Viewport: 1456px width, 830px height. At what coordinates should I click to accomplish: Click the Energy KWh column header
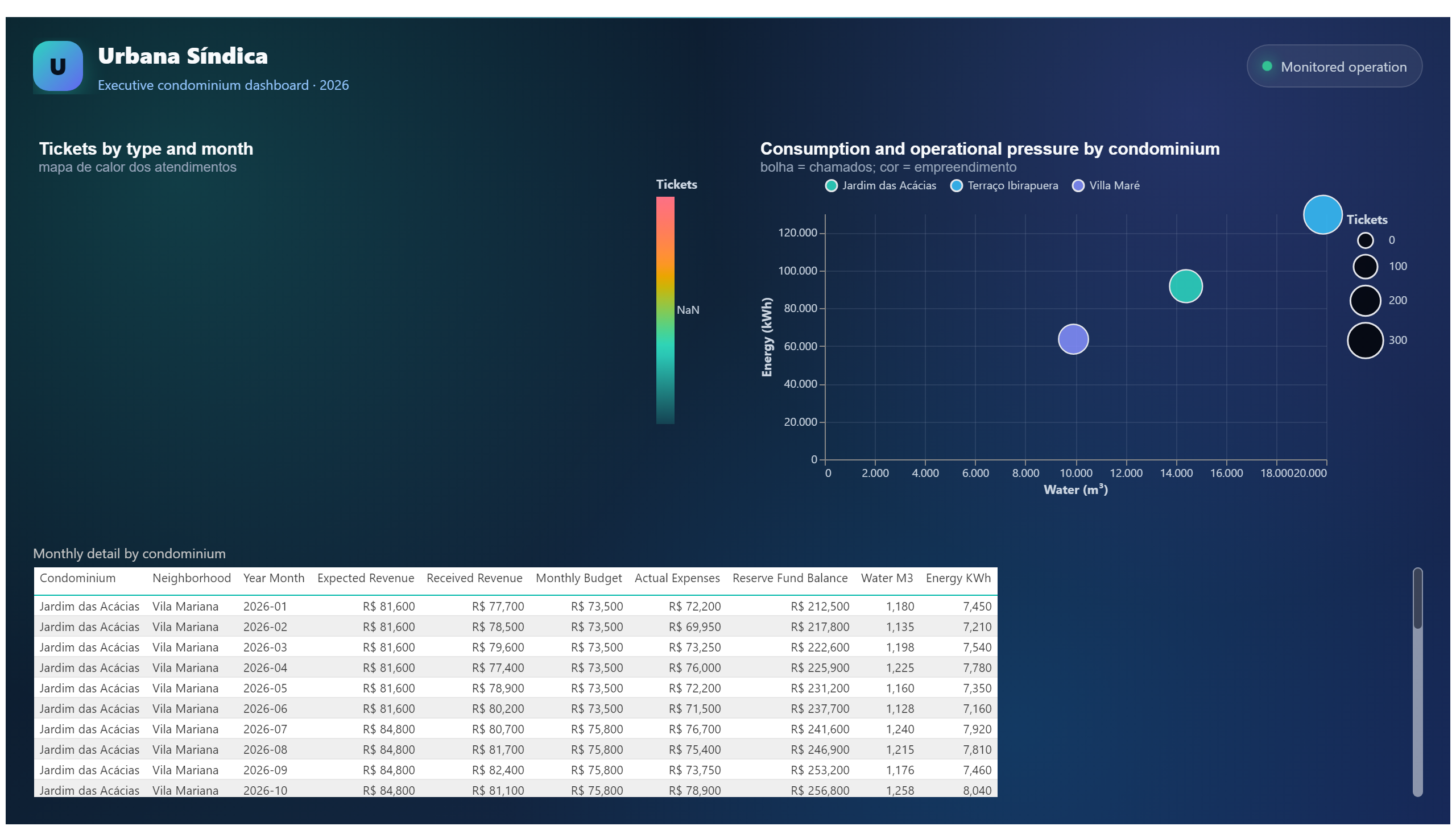tap(958, 578)
